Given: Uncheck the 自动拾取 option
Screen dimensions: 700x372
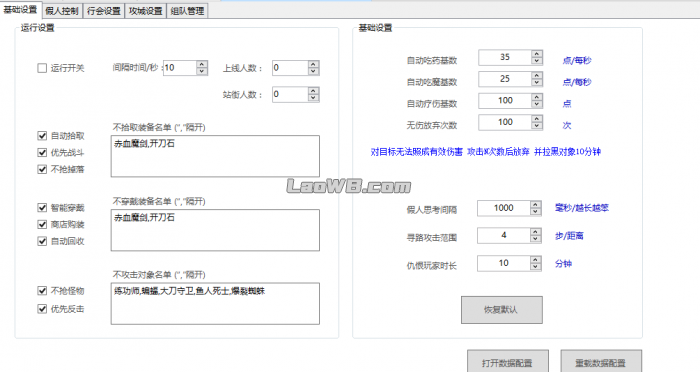Looking at the screenshot, I should (x=42, y=136).
